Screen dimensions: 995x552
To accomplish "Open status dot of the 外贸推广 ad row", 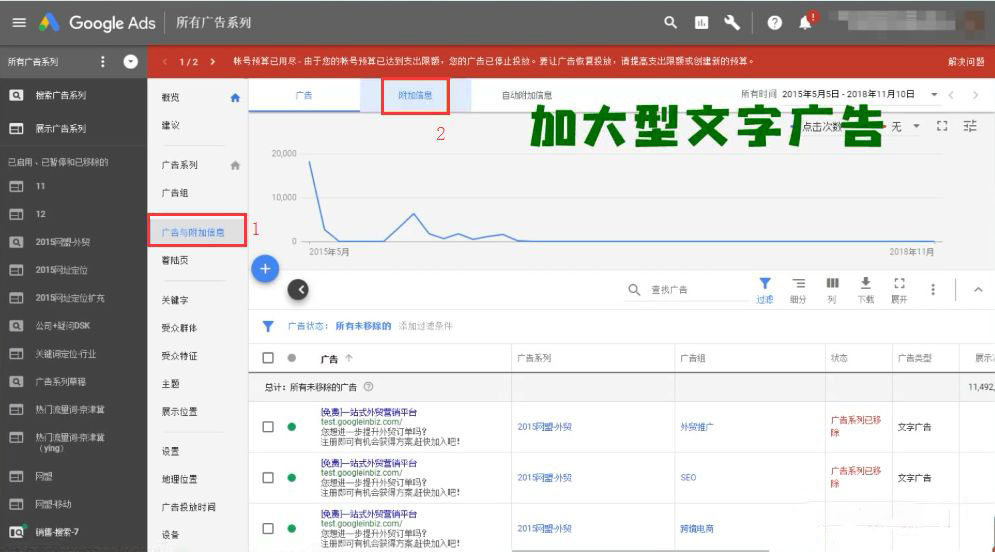I will [292, 427].
